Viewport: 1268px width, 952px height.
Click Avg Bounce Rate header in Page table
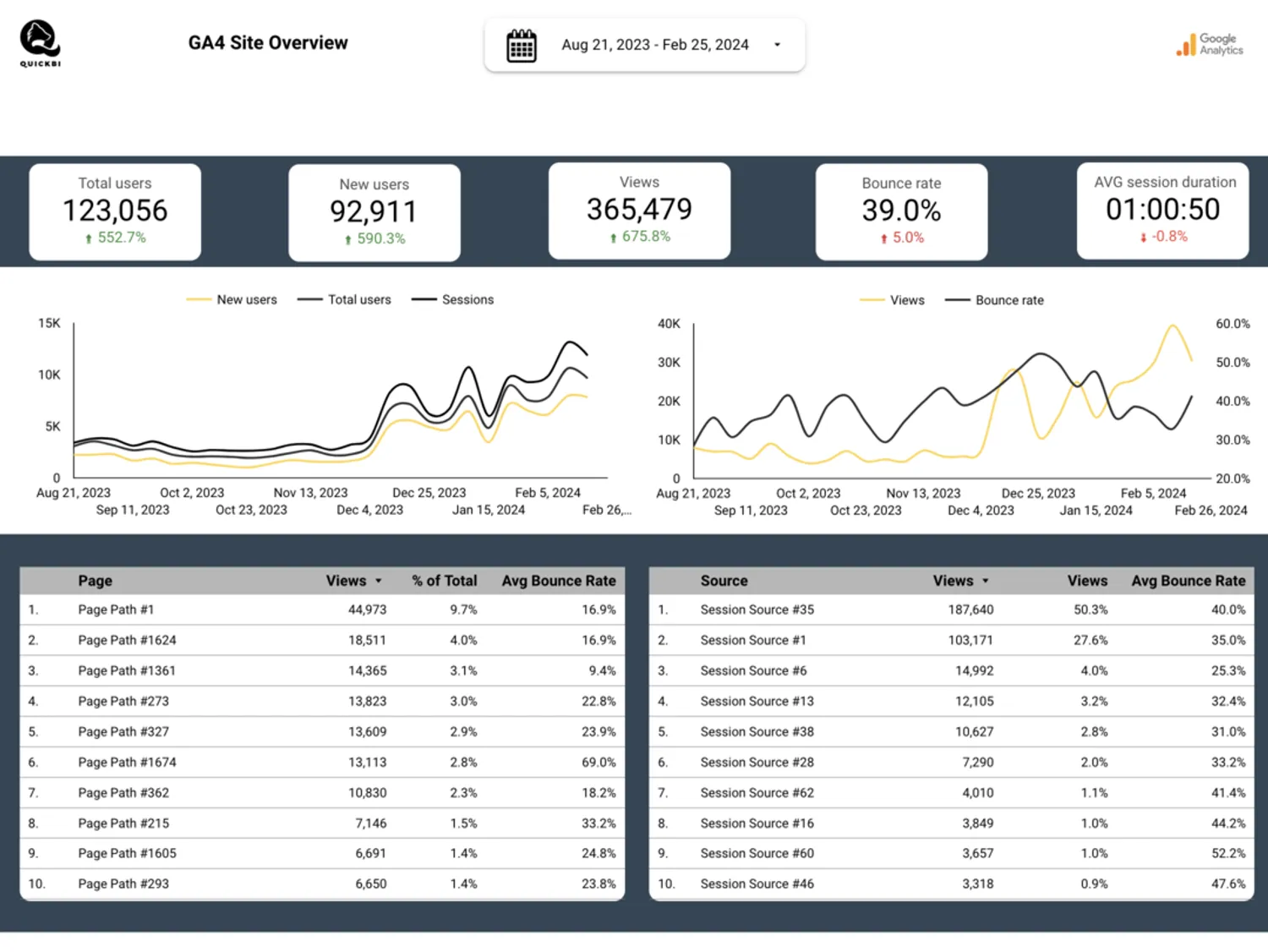point(559,581)
